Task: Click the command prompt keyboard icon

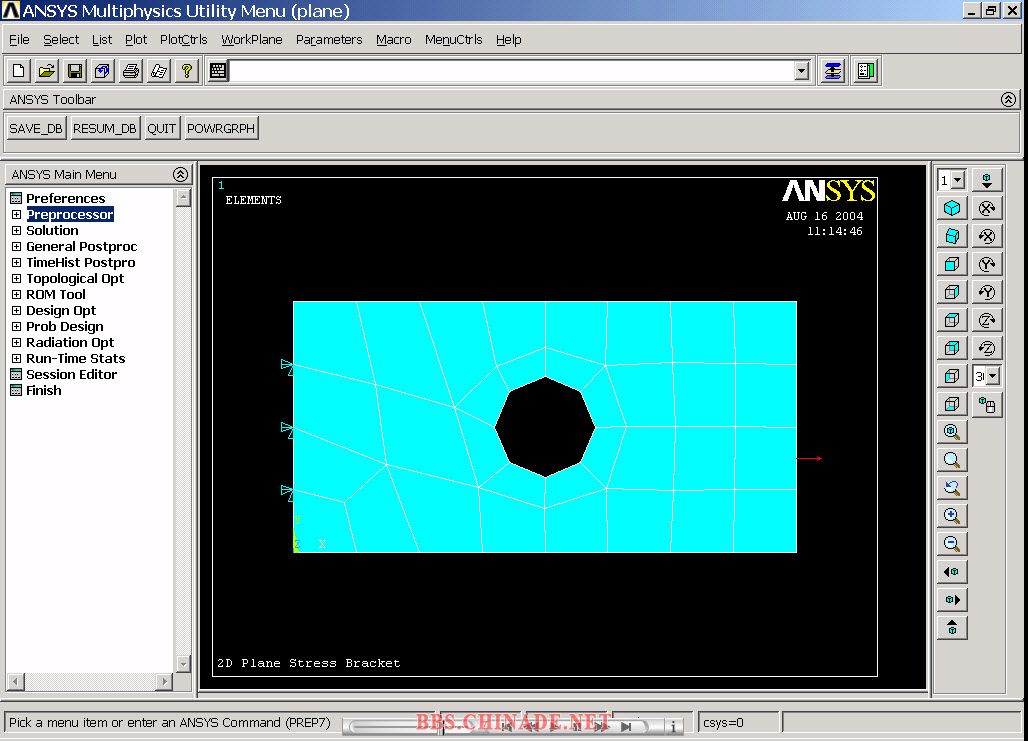Action: coord(218,71)
